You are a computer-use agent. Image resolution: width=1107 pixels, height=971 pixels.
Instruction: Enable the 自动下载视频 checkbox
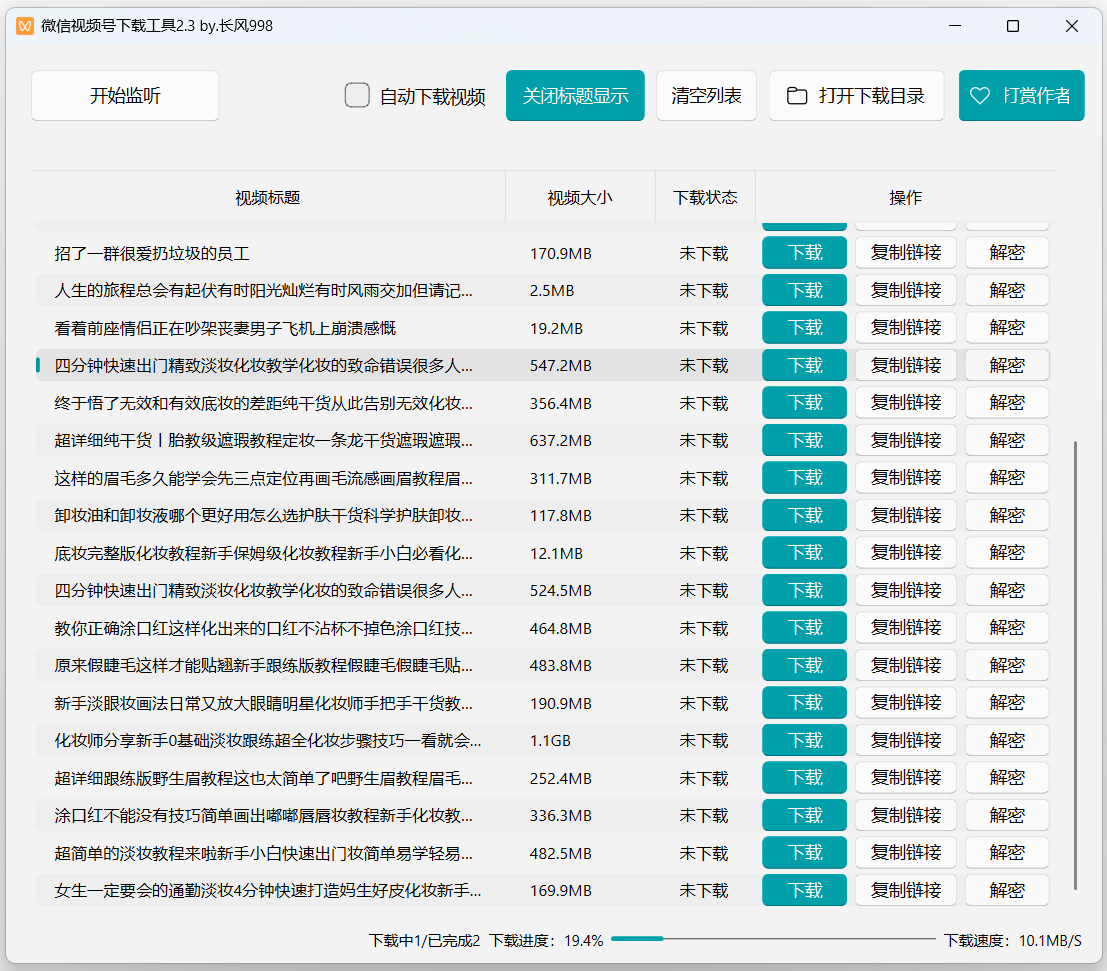pyautogui.click(x=357, y=95)
